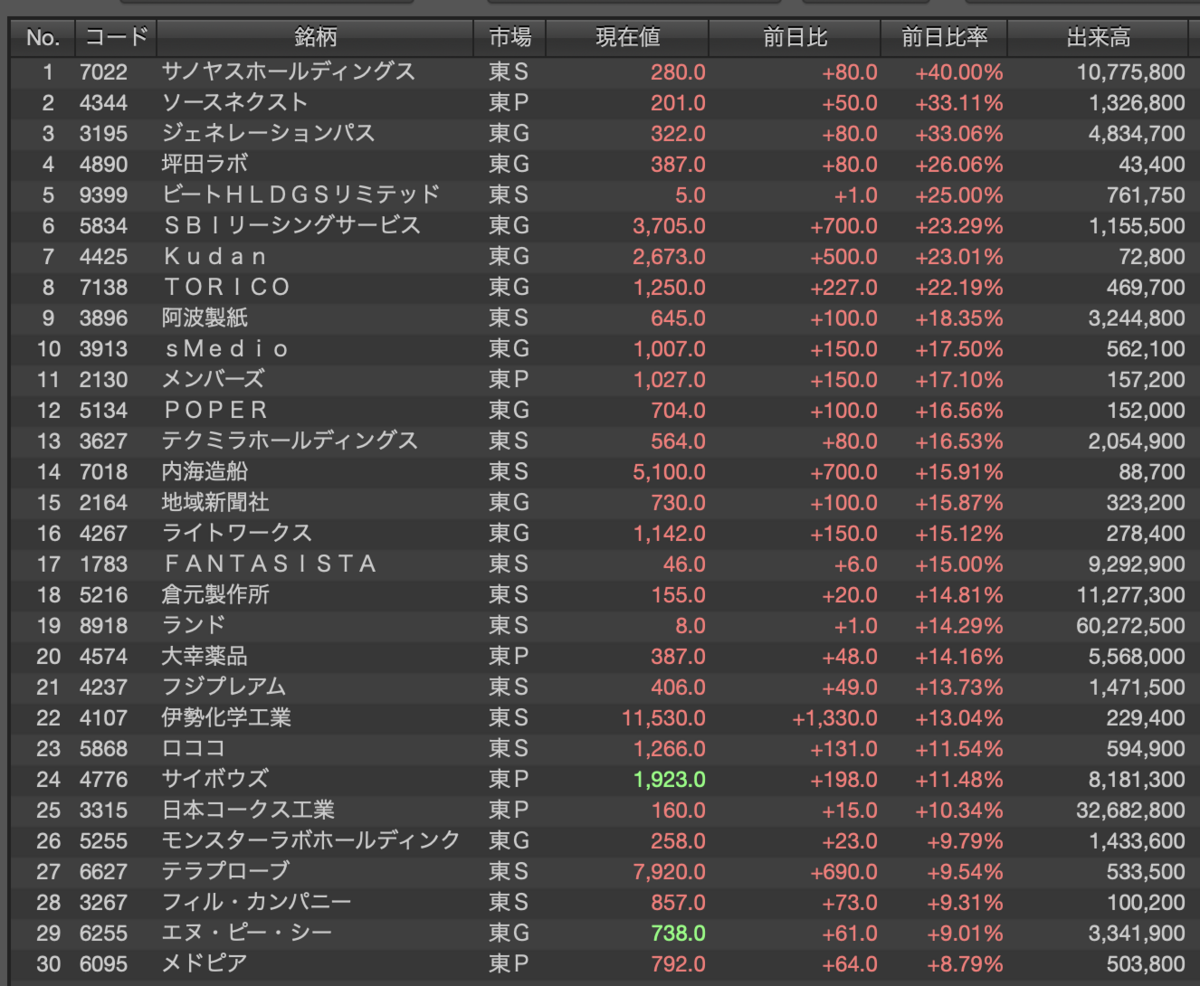Select 大幸薬品 stock name
This screenshot has width=1200, height=986.
coord(204,656)
